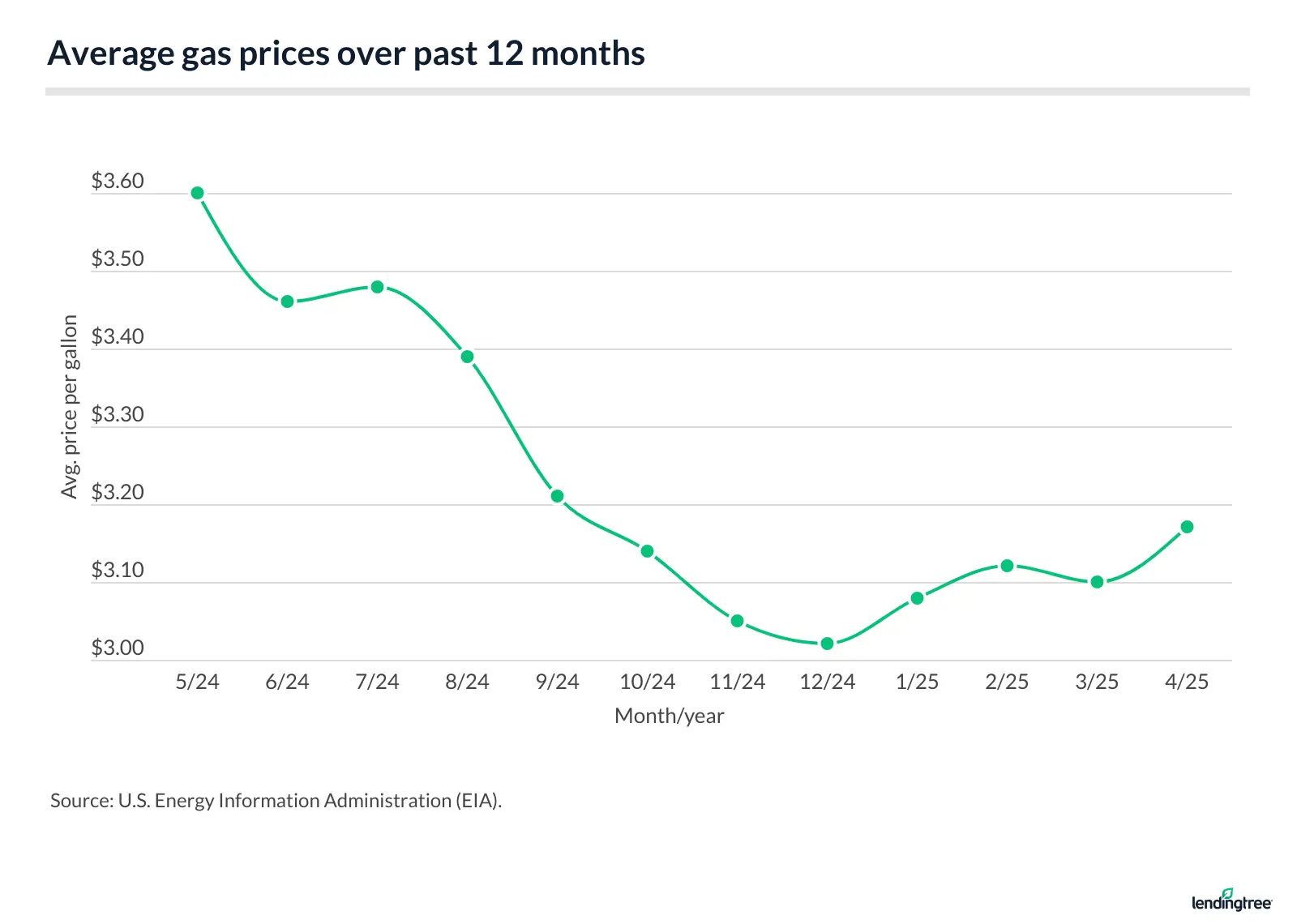Select the lowest point at 12/24
This screenshot has height=924, width=1297.
pos(827,644)
